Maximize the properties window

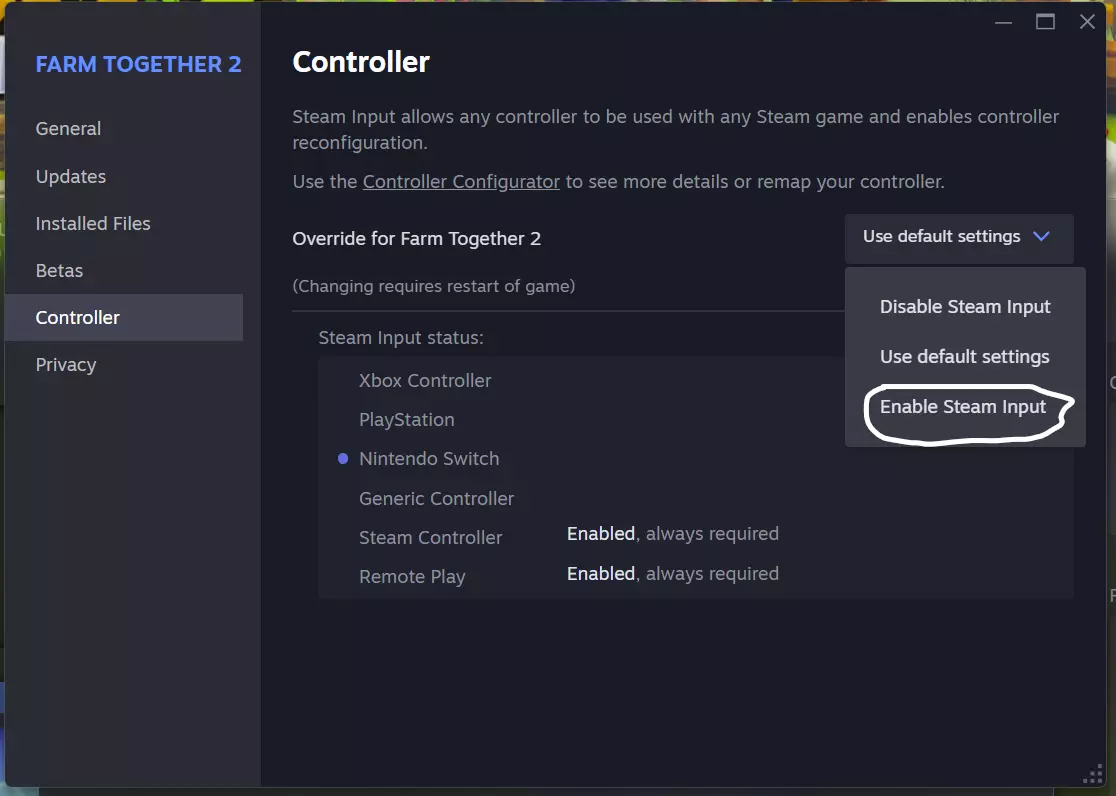tap(1045, 22)
